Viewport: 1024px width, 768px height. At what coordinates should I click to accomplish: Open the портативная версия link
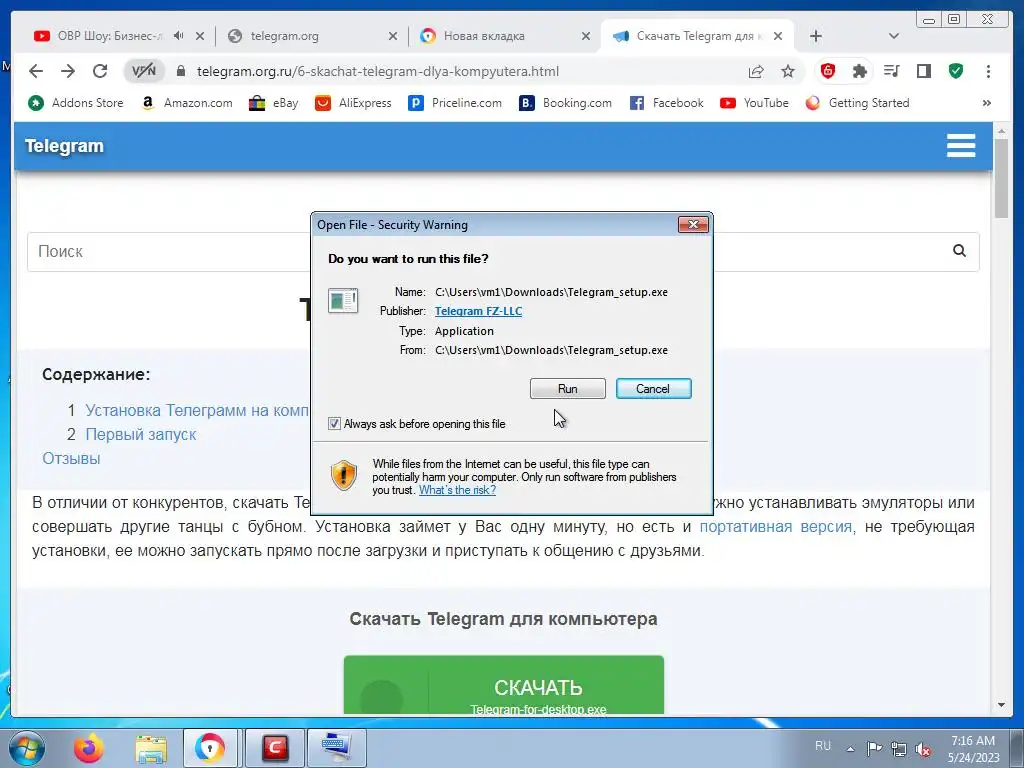pyautogui.click(x=776, y=527)
